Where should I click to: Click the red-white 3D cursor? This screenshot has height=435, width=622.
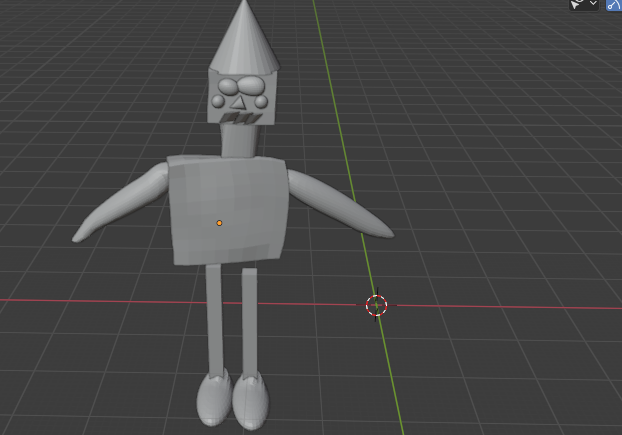click(376, 306)
